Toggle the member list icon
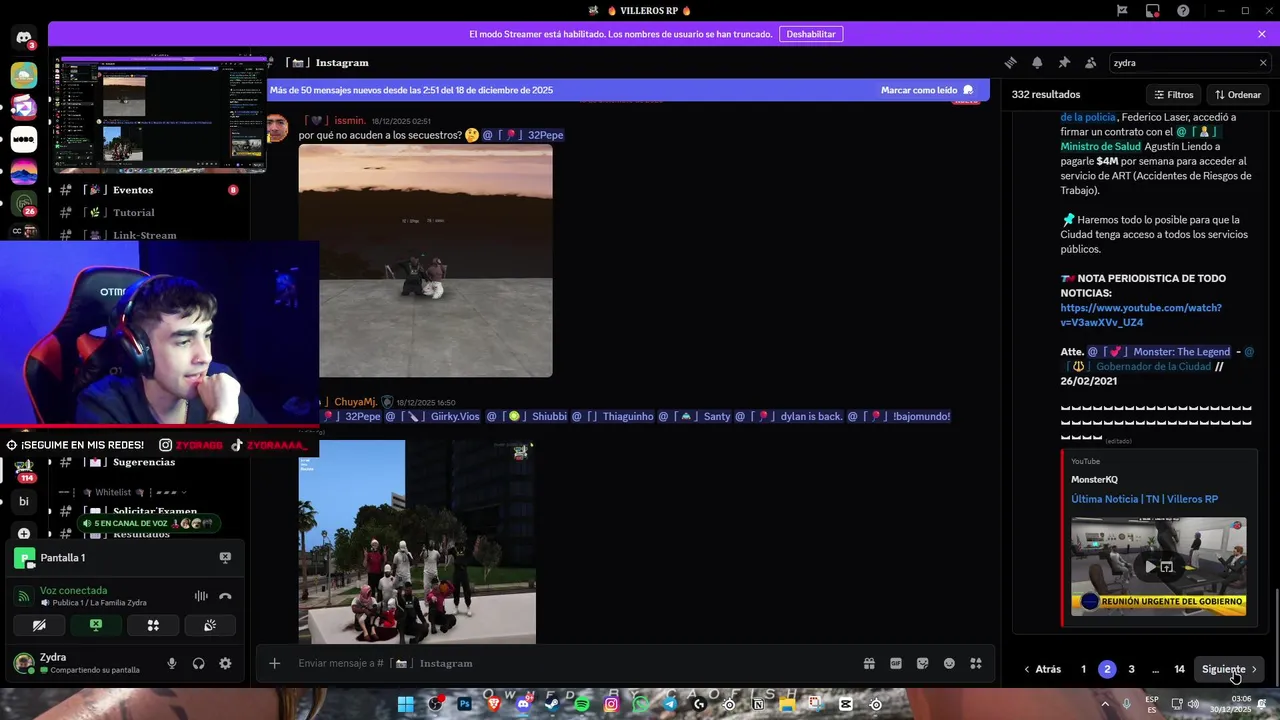Viewport: 1280px width, 720px height. [x=1090, y=62]
